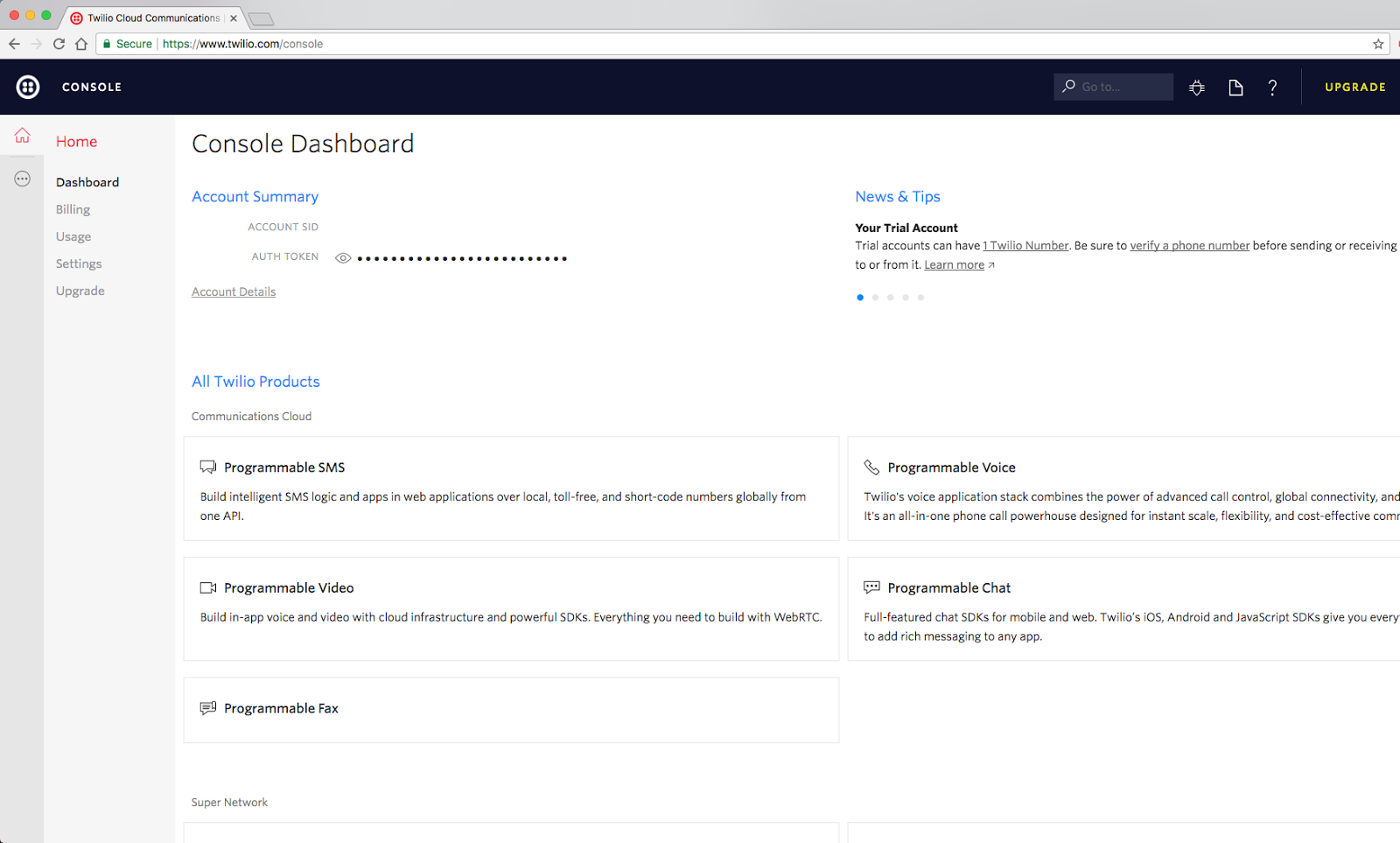Click the hidden auth token dots
This screenshot has width=1400, height=843.
pos(462,258)
